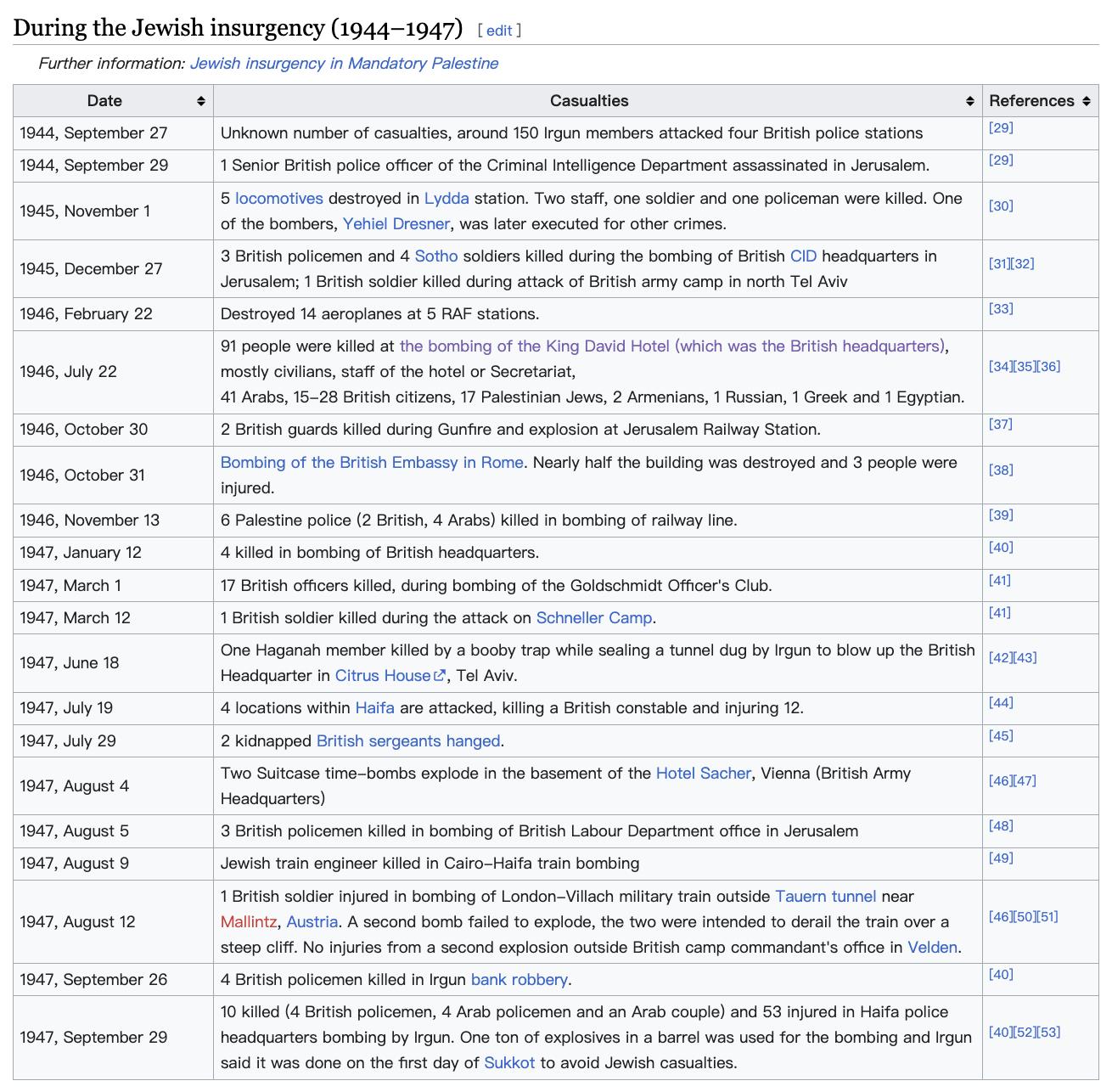This screenshot has width=1112, height=1092.
Task: Jump to reference footnote 45
Action: click(1001, 736)
